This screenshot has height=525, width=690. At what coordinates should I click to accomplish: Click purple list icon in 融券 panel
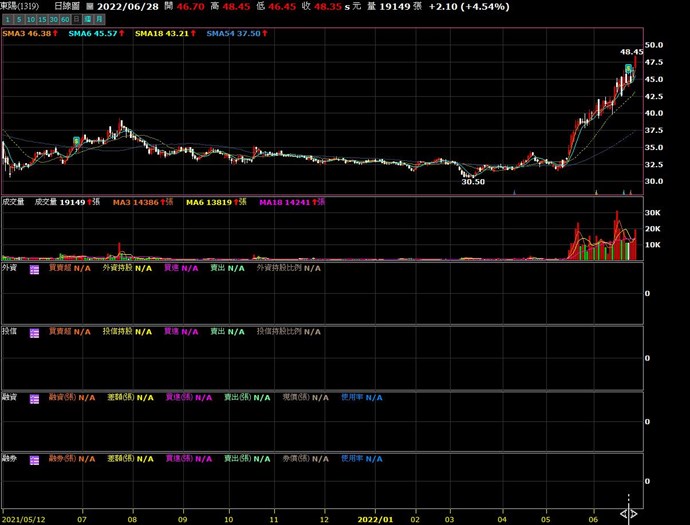click(x=34, y=459)
